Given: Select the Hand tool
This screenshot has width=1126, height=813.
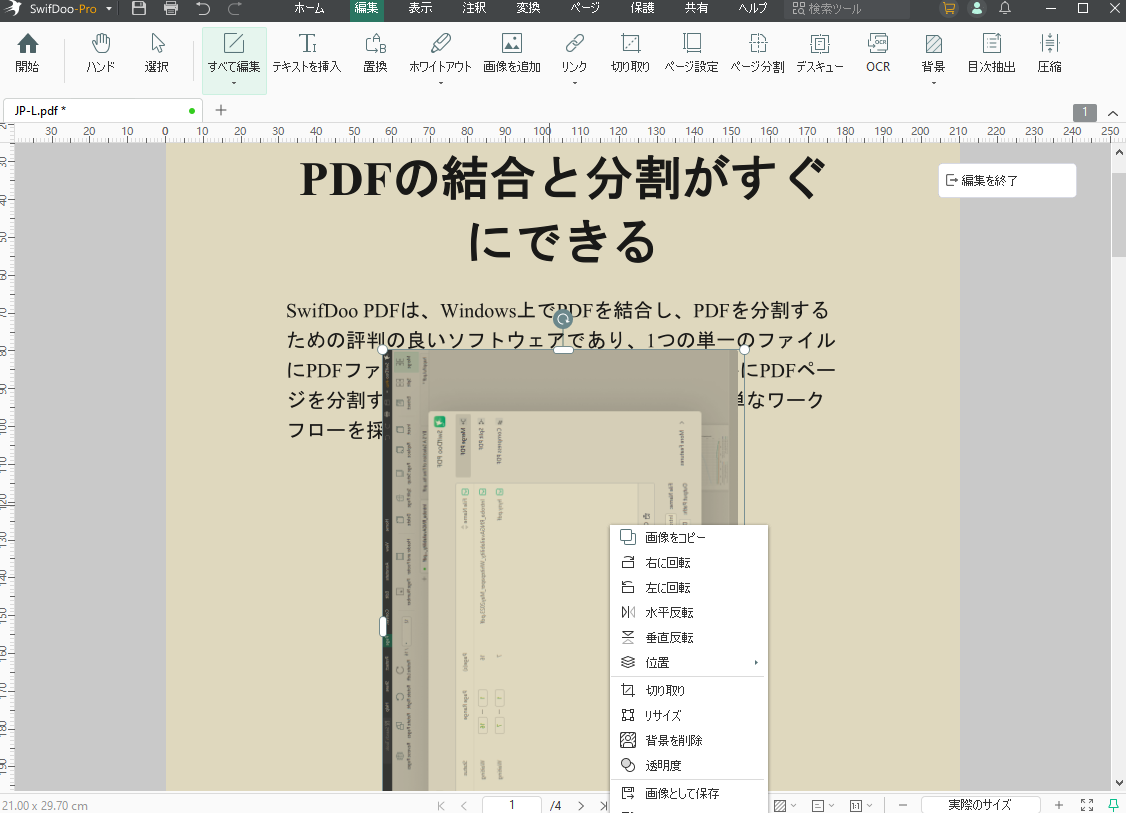Looking at the screenshot, I should 100,54.
